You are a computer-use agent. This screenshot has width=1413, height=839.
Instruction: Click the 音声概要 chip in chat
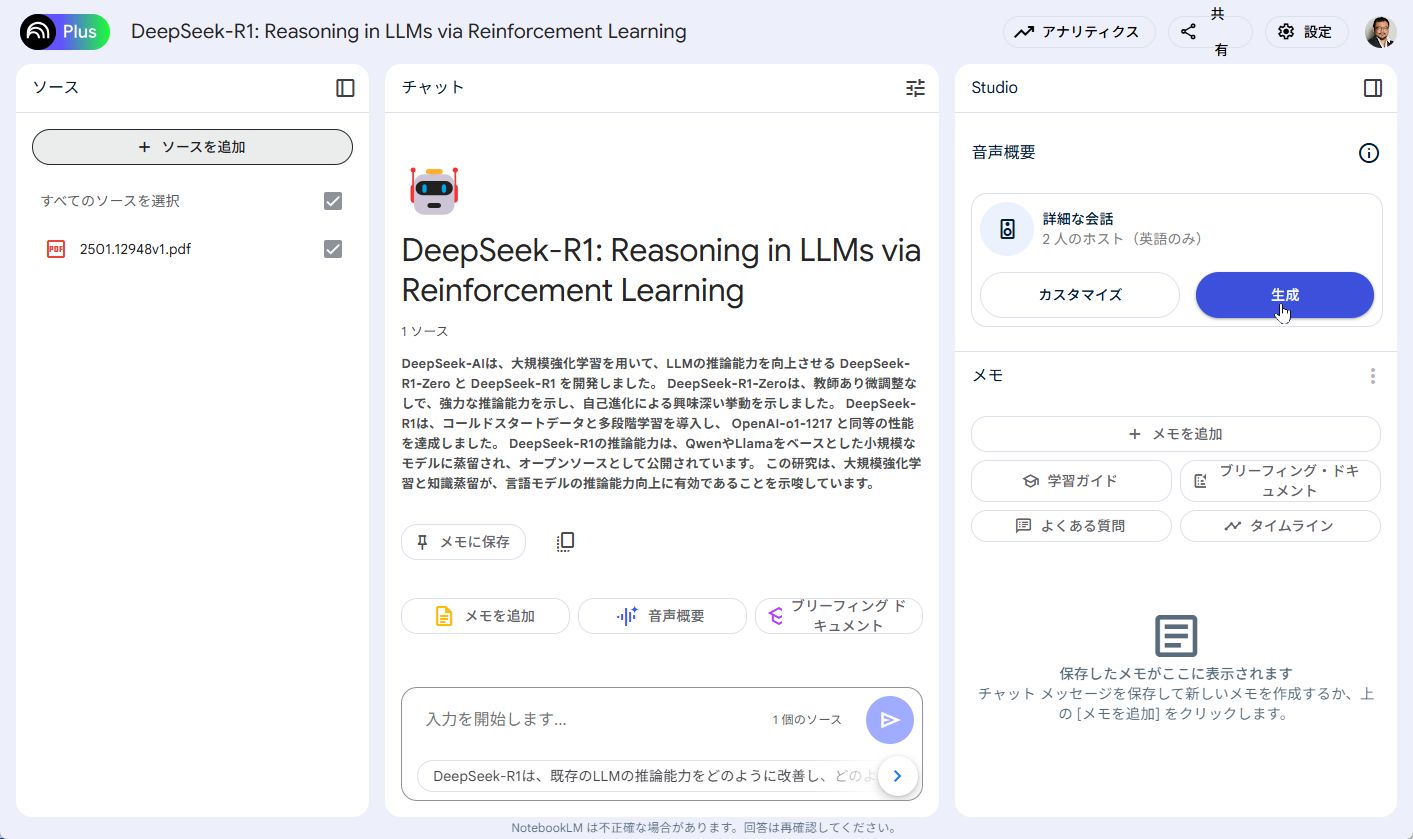point(662,616)
